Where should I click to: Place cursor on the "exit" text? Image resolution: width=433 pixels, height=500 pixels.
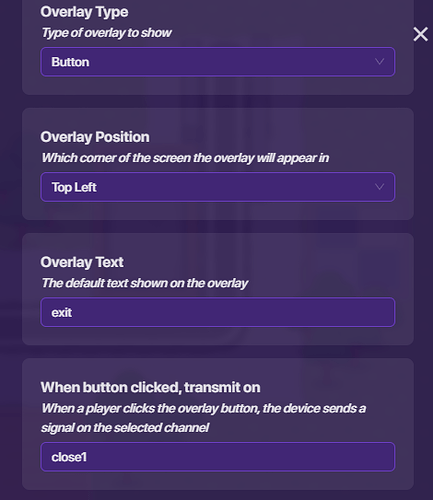coord(62,312)
